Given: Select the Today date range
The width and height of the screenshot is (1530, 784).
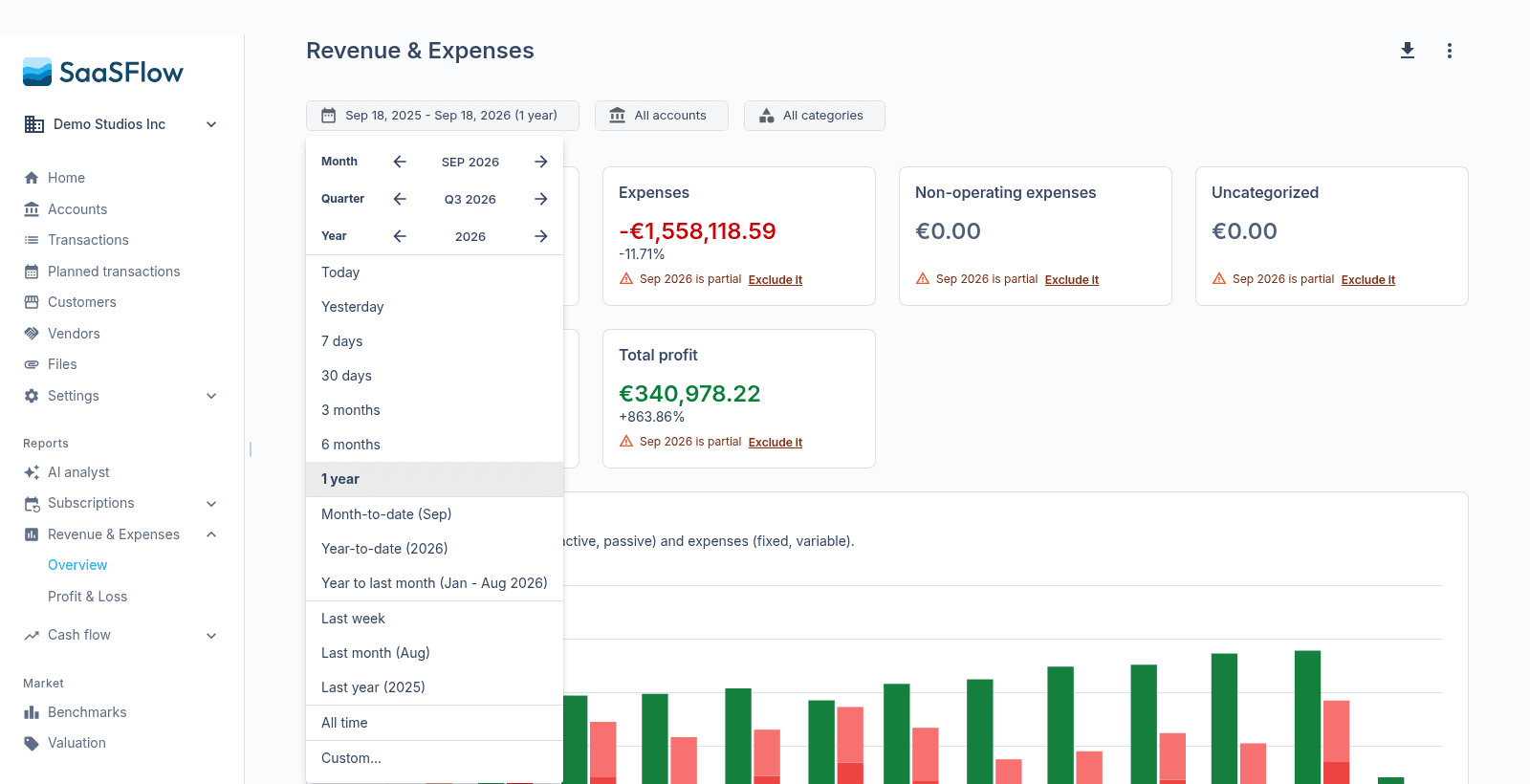Looking at the screenshot, I should point(434,272).
